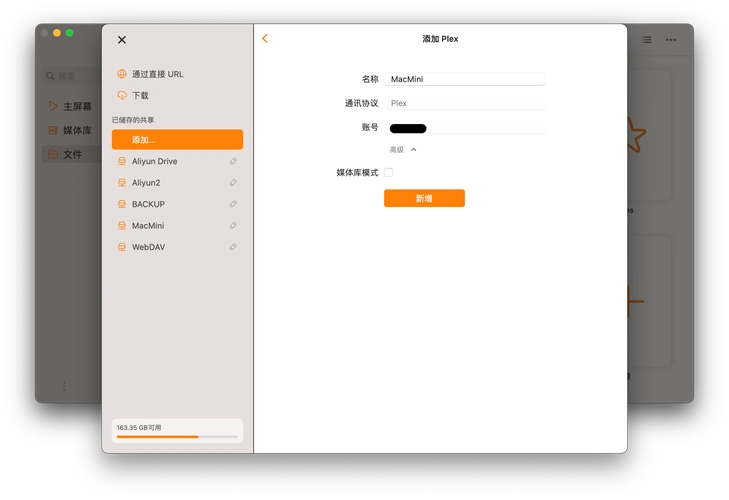
Task: Click pin icon next to Aliyun2
Action: pos(233,183)
